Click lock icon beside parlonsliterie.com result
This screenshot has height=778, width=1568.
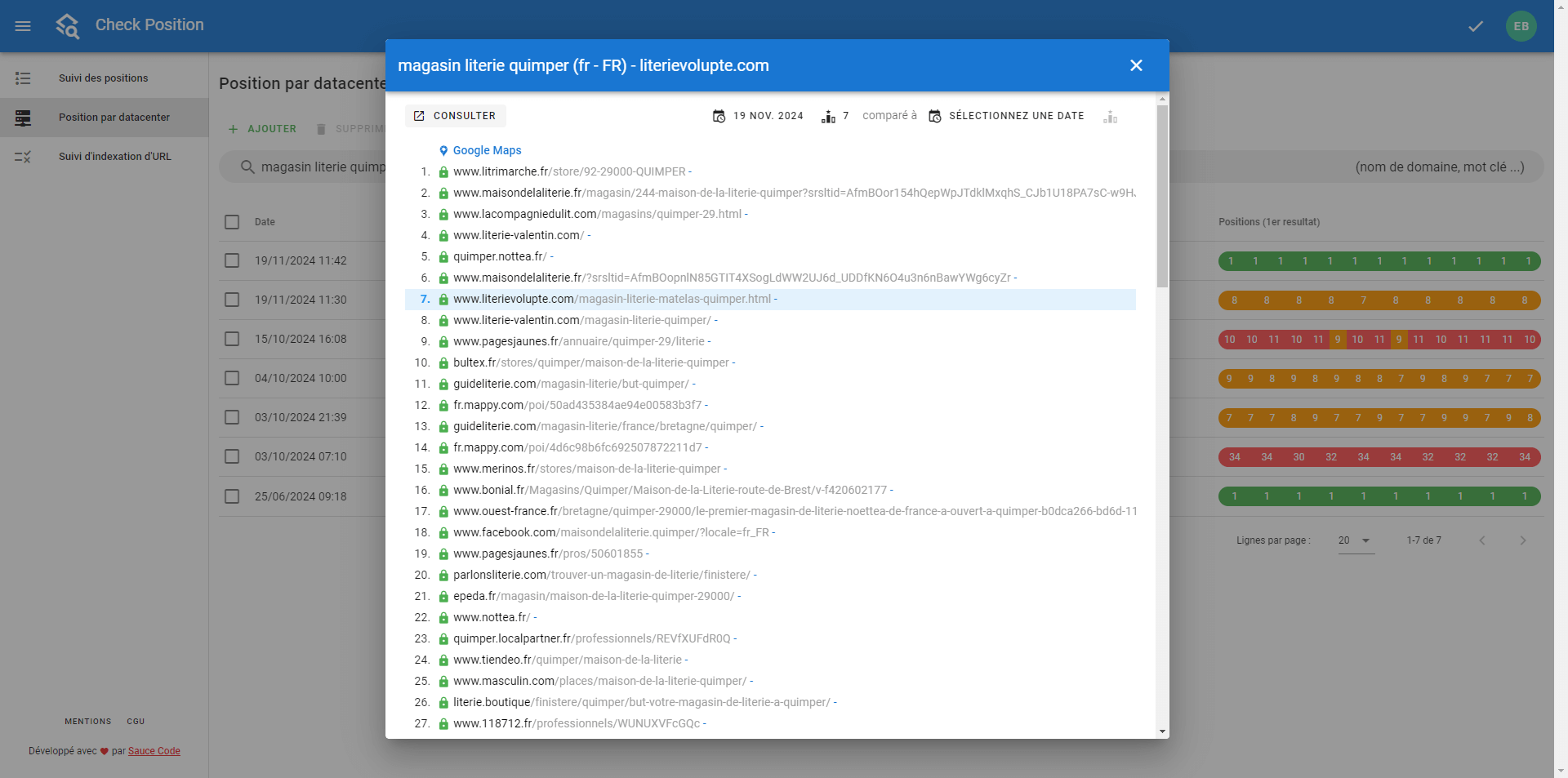coord(443,575)
